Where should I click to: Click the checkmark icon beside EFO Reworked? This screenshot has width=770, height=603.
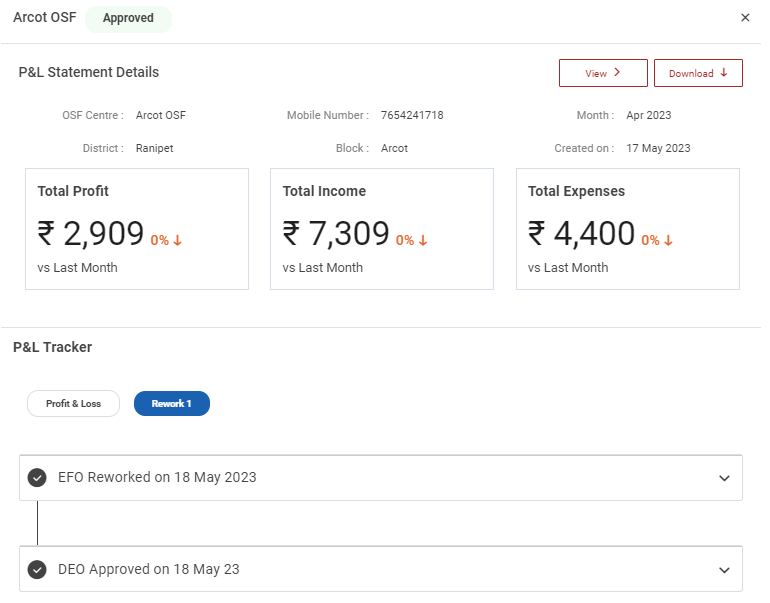(x=37, y=478)
